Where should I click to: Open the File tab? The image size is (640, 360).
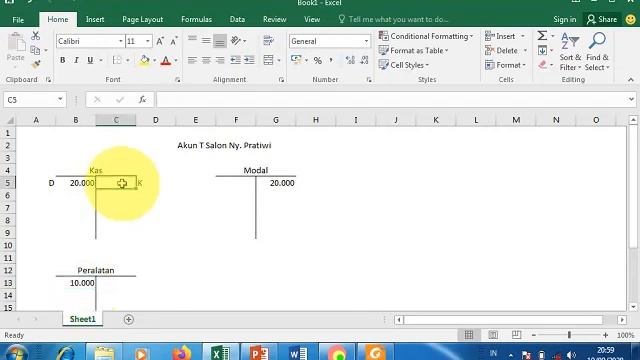[x=18, y=20]
